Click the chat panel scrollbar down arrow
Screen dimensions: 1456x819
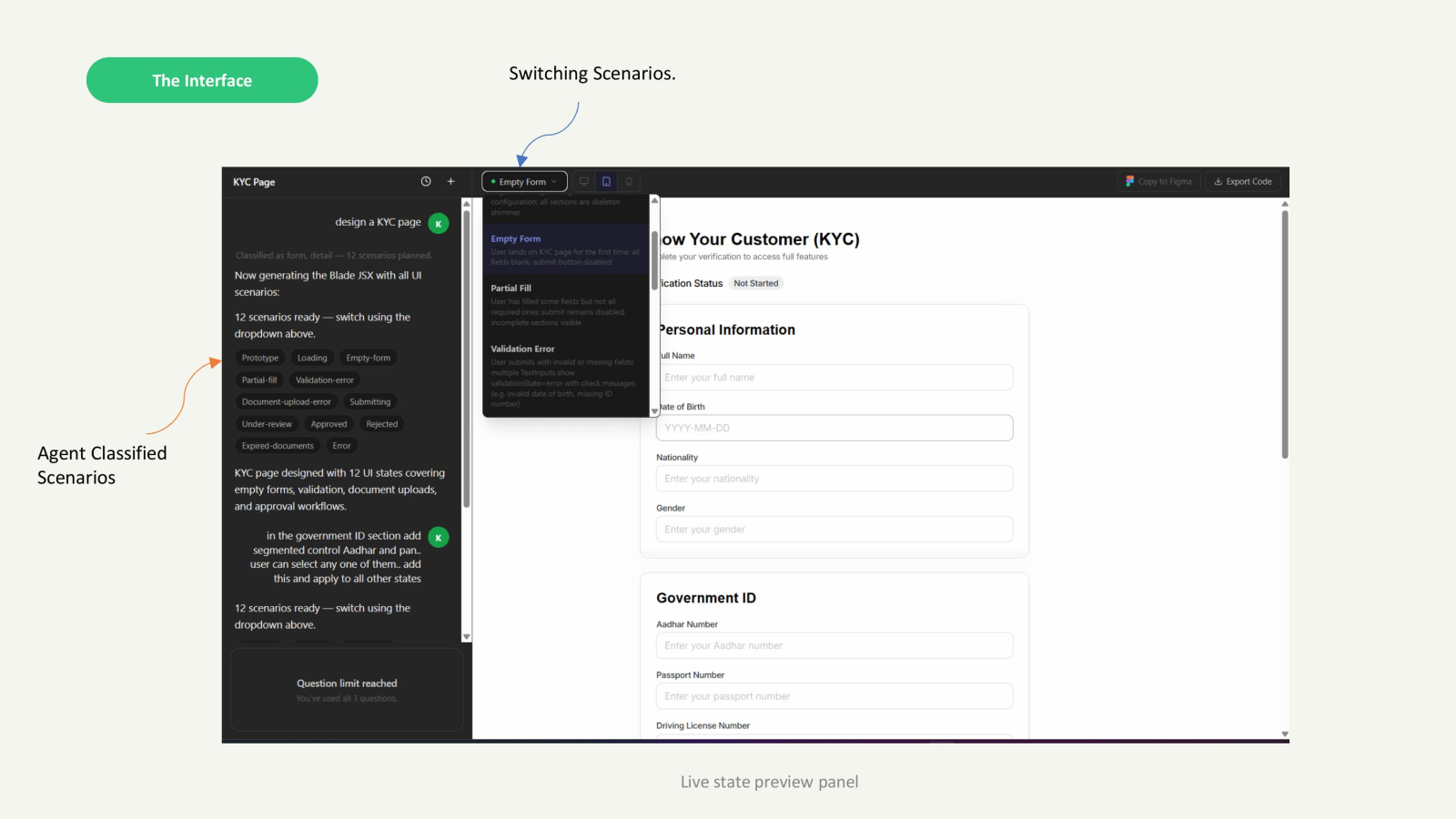467,637
